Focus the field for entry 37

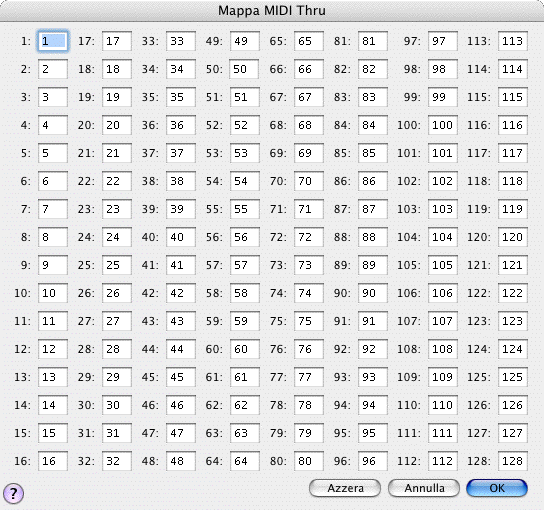(x=180, y=153)
